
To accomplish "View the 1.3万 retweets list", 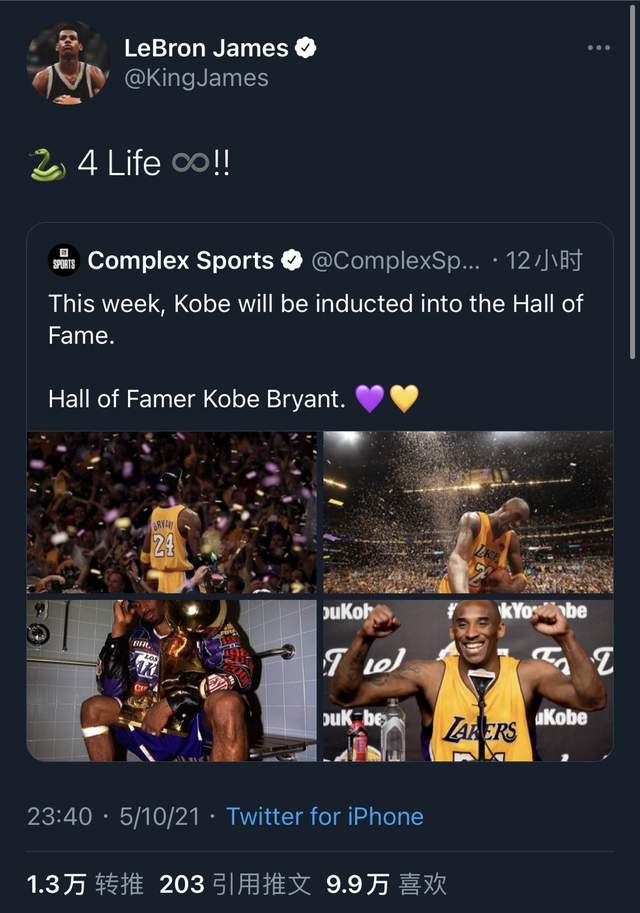I will pos(85,884).
